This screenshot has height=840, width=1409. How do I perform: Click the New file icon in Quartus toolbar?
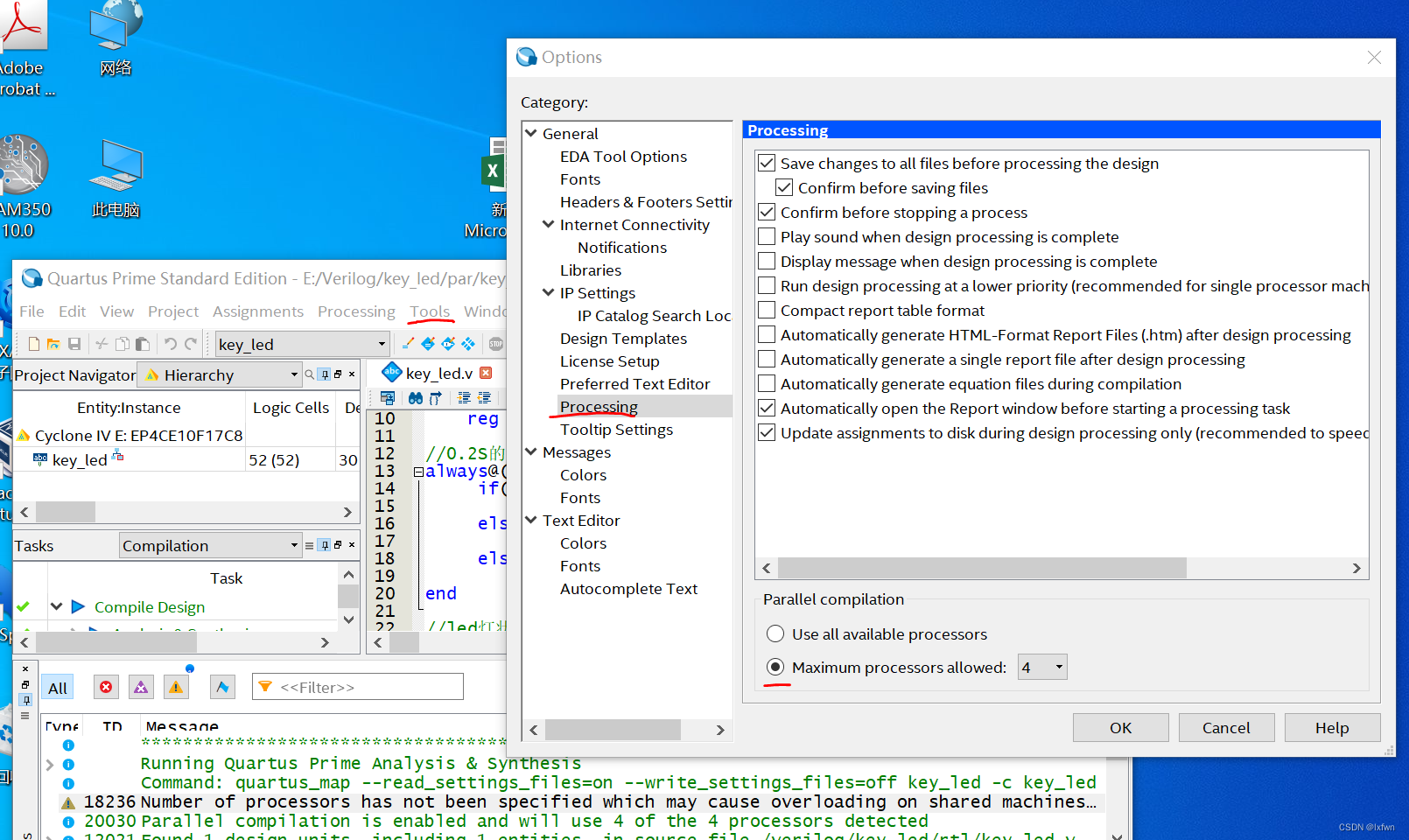click(x=34, y=344)
